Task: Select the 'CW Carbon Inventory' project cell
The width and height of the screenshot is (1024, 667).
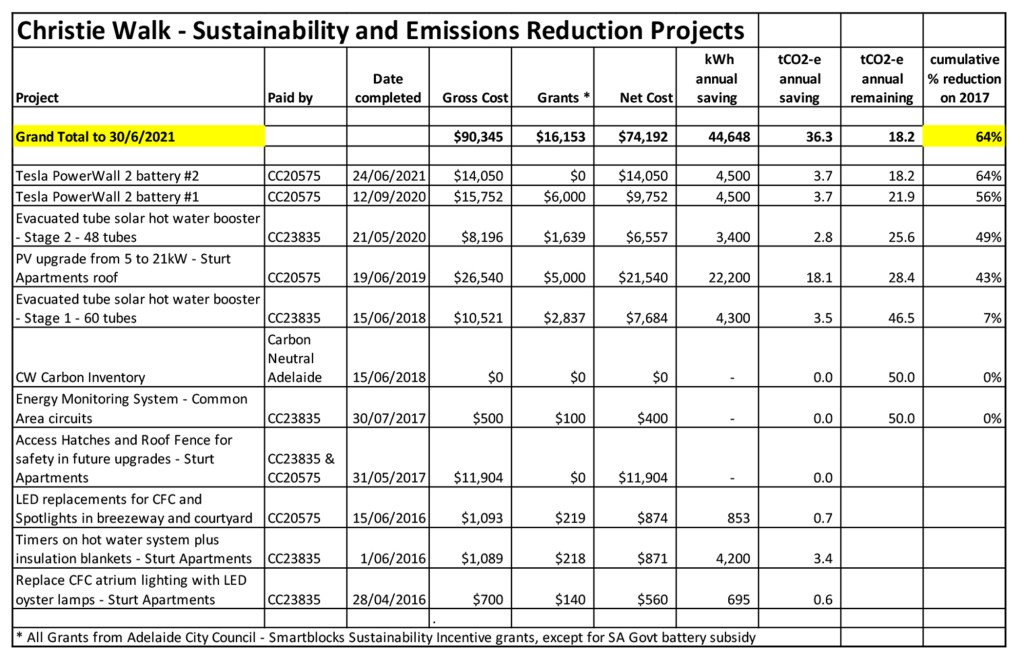Action: pos(137,376)
